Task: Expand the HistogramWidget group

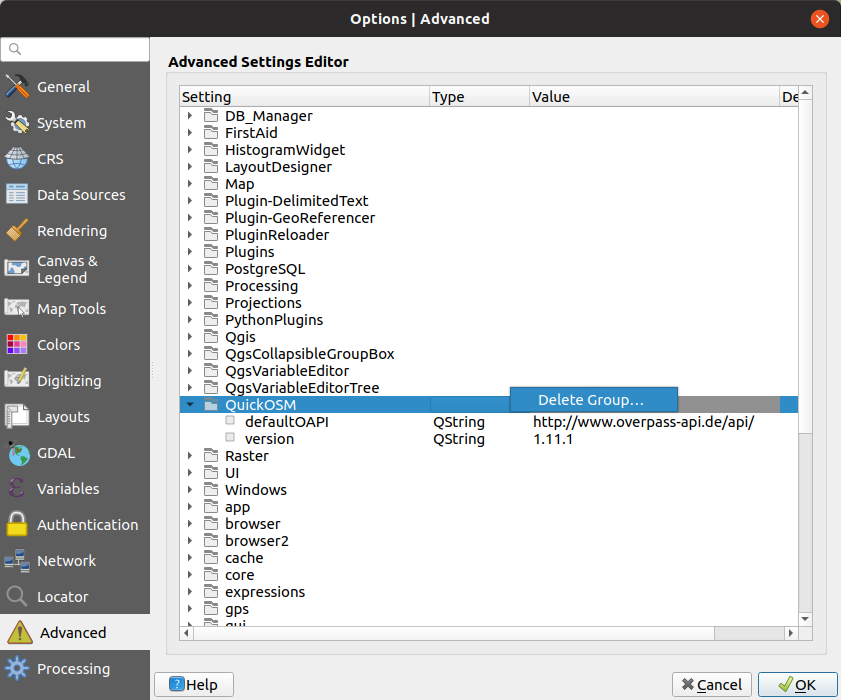Action: click(189, 150)
